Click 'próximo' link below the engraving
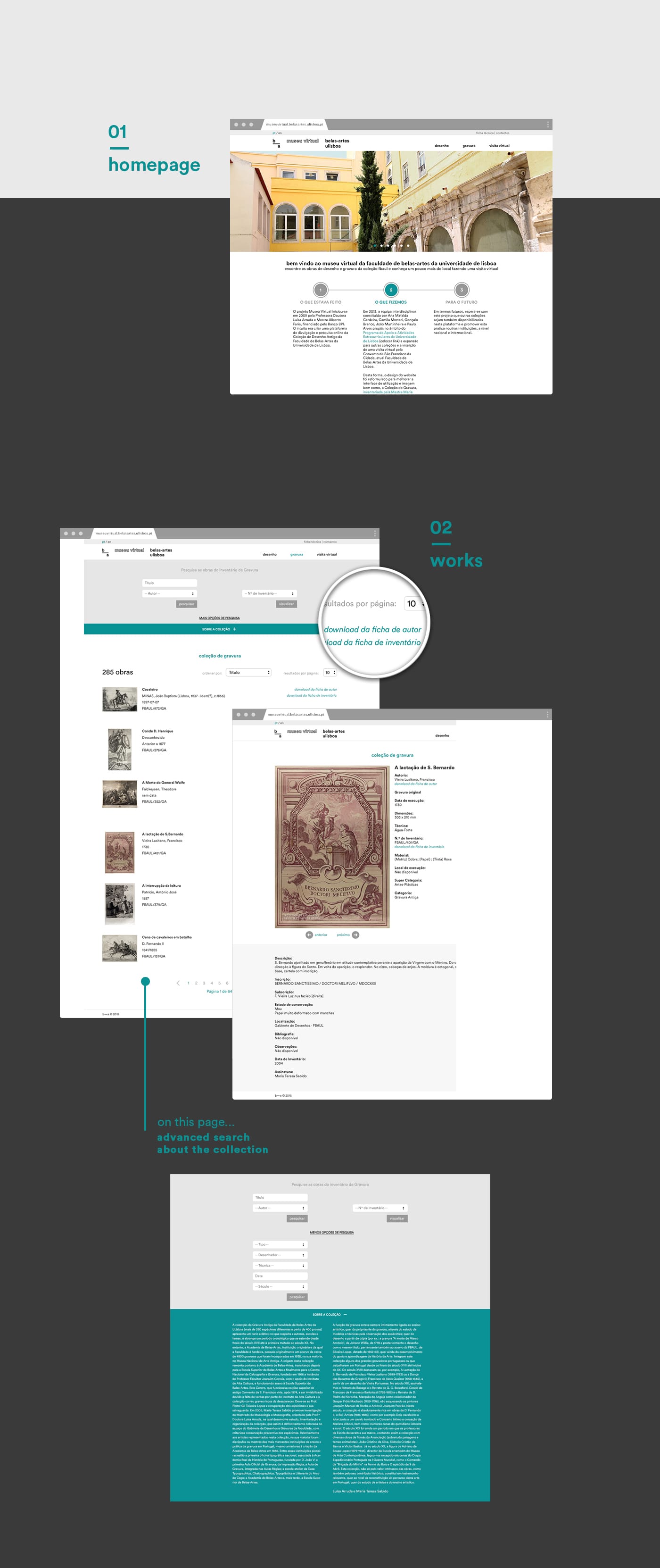This screenshot has height=1568, width=660. 343,934
